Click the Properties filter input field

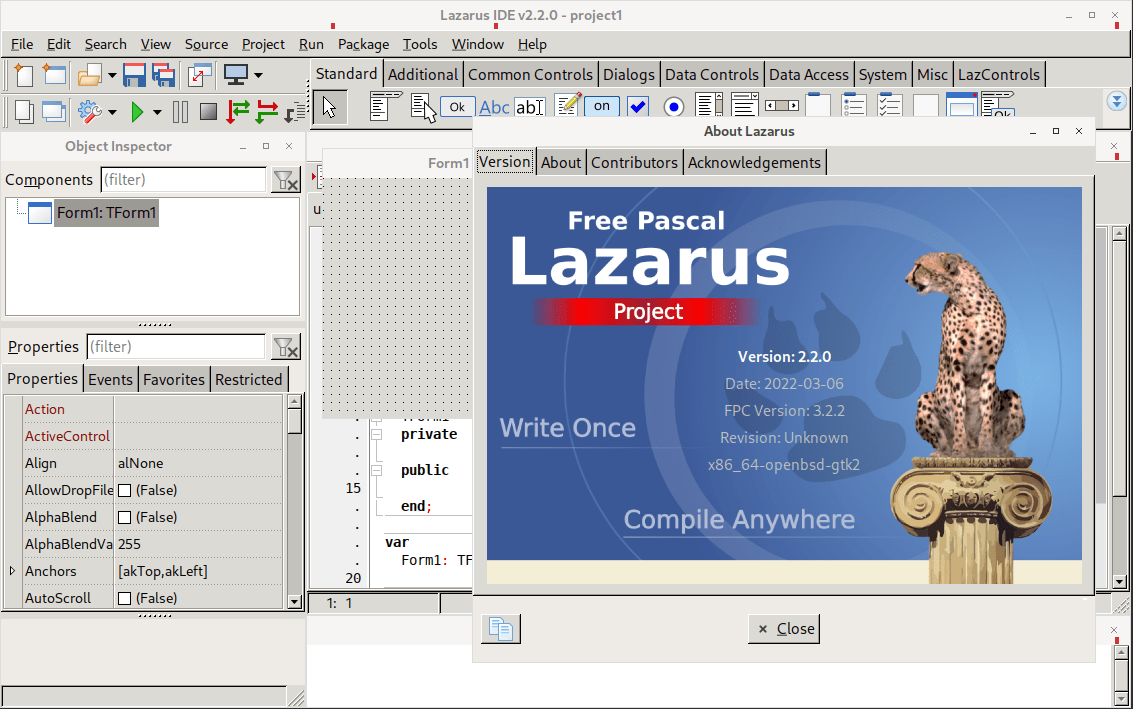click(176, 347)
